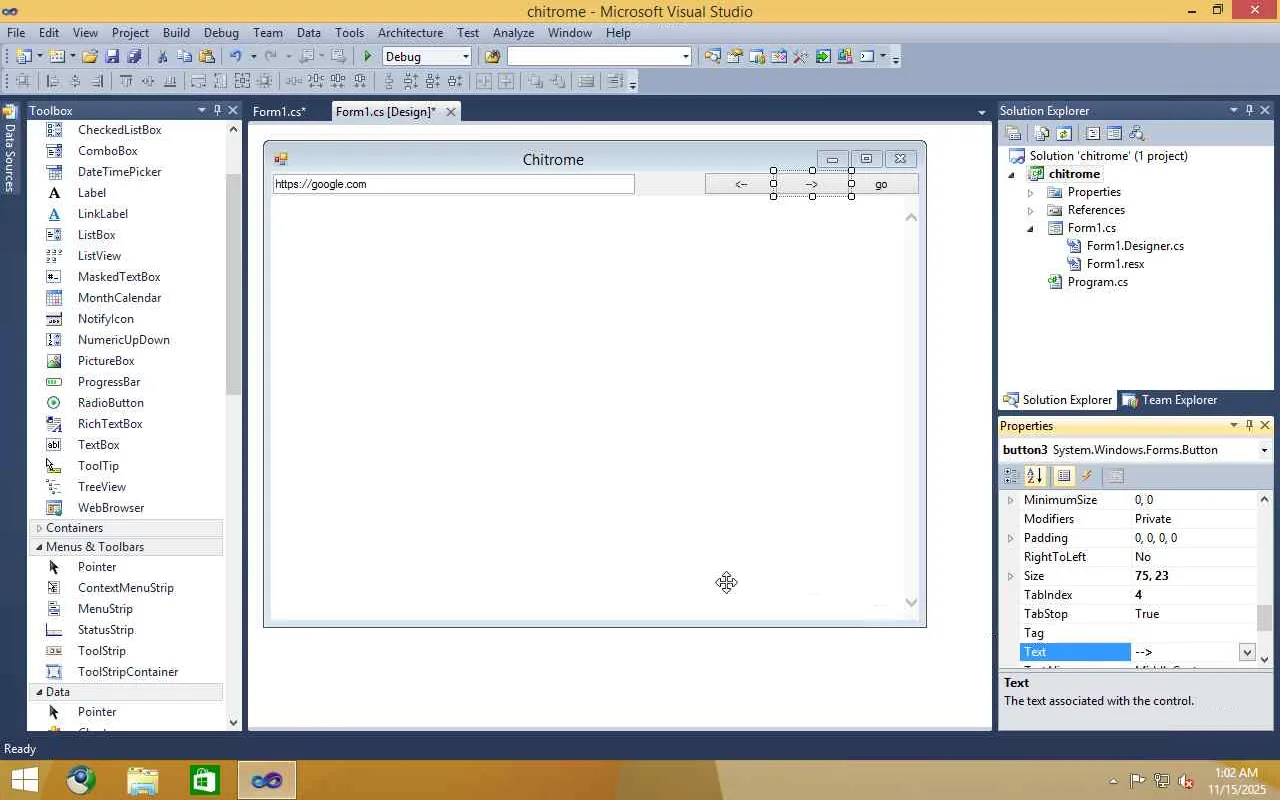Click the Properties grid scrollbar thumb
Viewport: 1280px width, 800px height.
(1265, 618)
